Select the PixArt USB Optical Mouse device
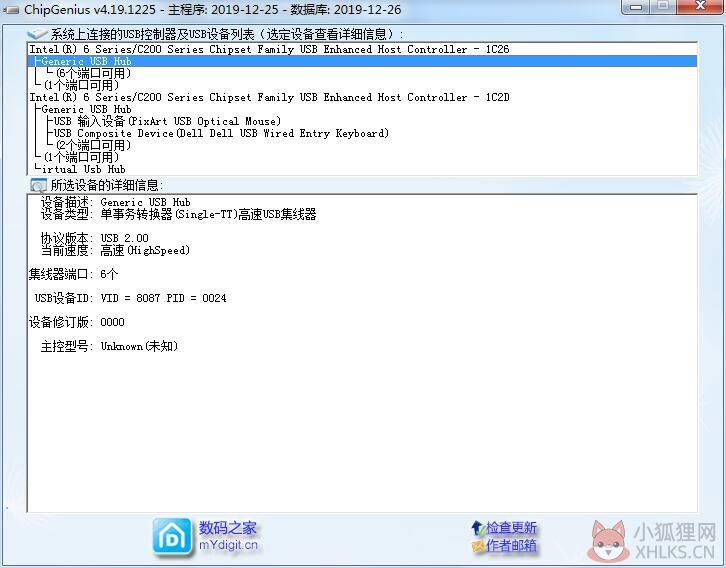Image resolution: width=726 pixels, height=568 pixels. (363, 121)
